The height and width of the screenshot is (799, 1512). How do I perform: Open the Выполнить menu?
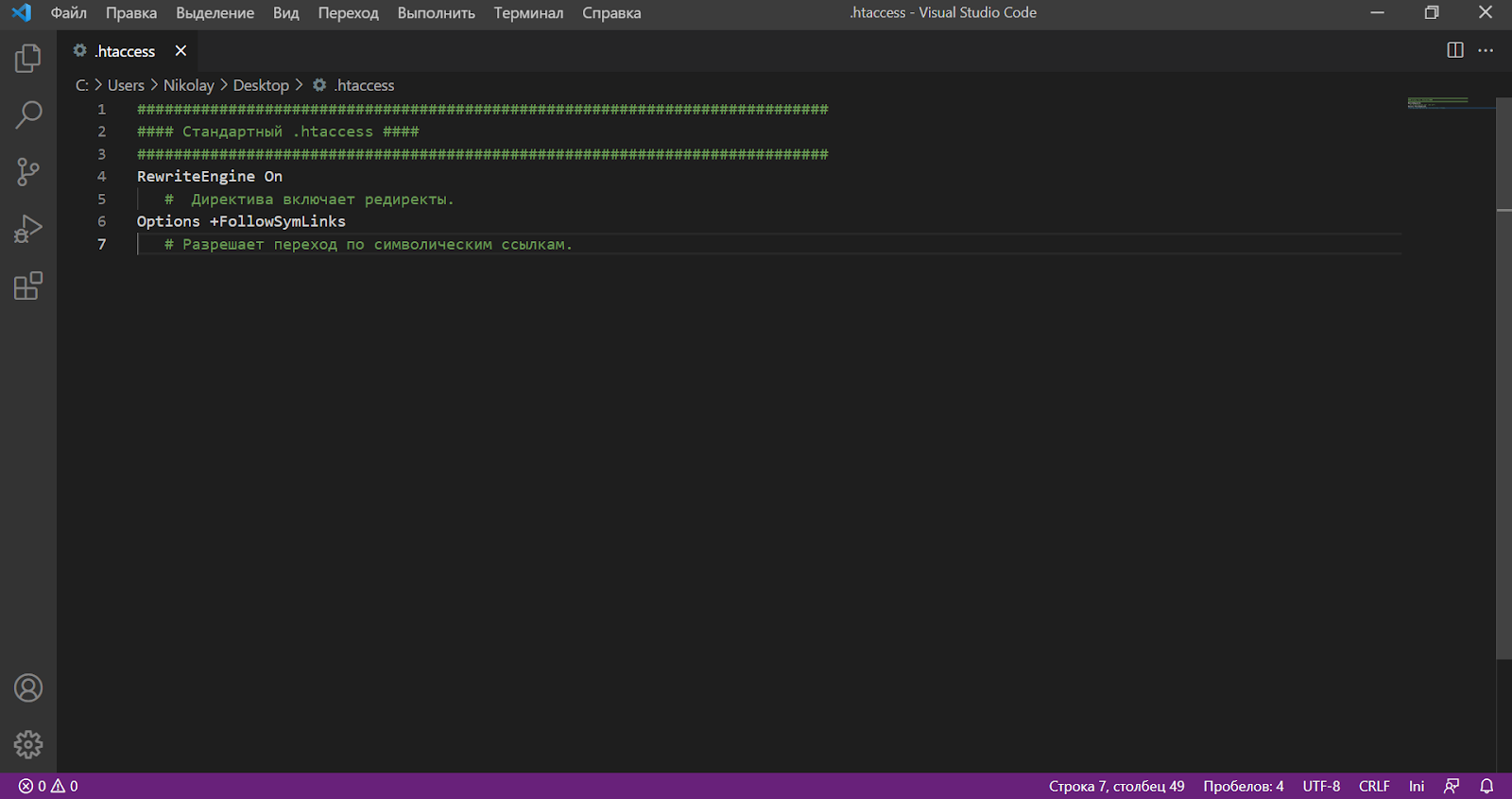coord(437,12)
